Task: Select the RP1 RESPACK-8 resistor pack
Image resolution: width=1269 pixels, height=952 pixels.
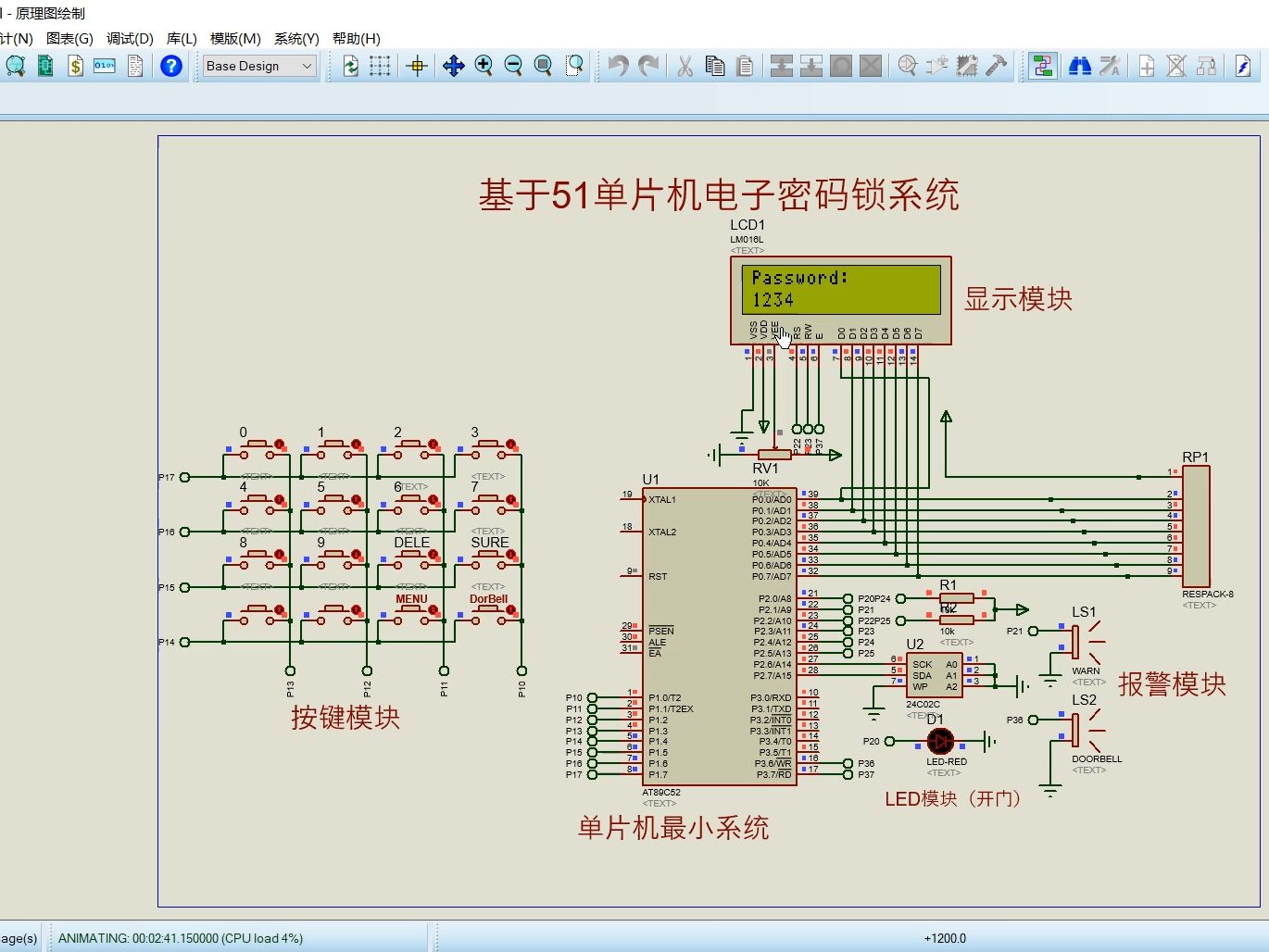Action: pyautogui.click(x=1196, y=526)
